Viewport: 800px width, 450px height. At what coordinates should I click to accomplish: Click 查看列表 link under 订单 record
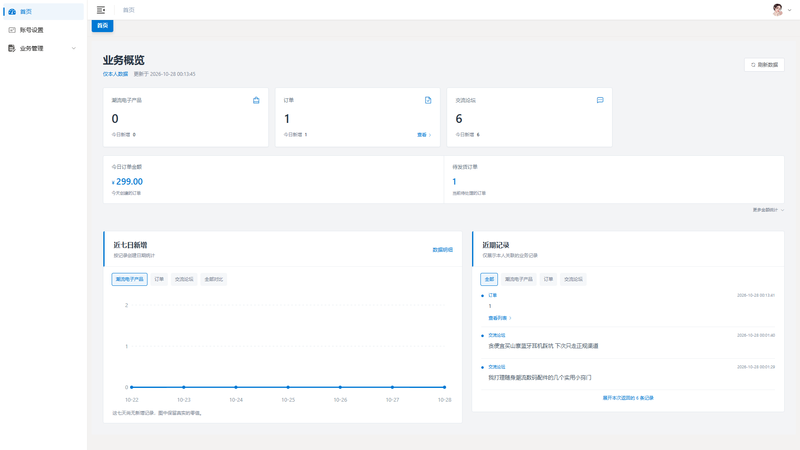click(x=499, y=318)
